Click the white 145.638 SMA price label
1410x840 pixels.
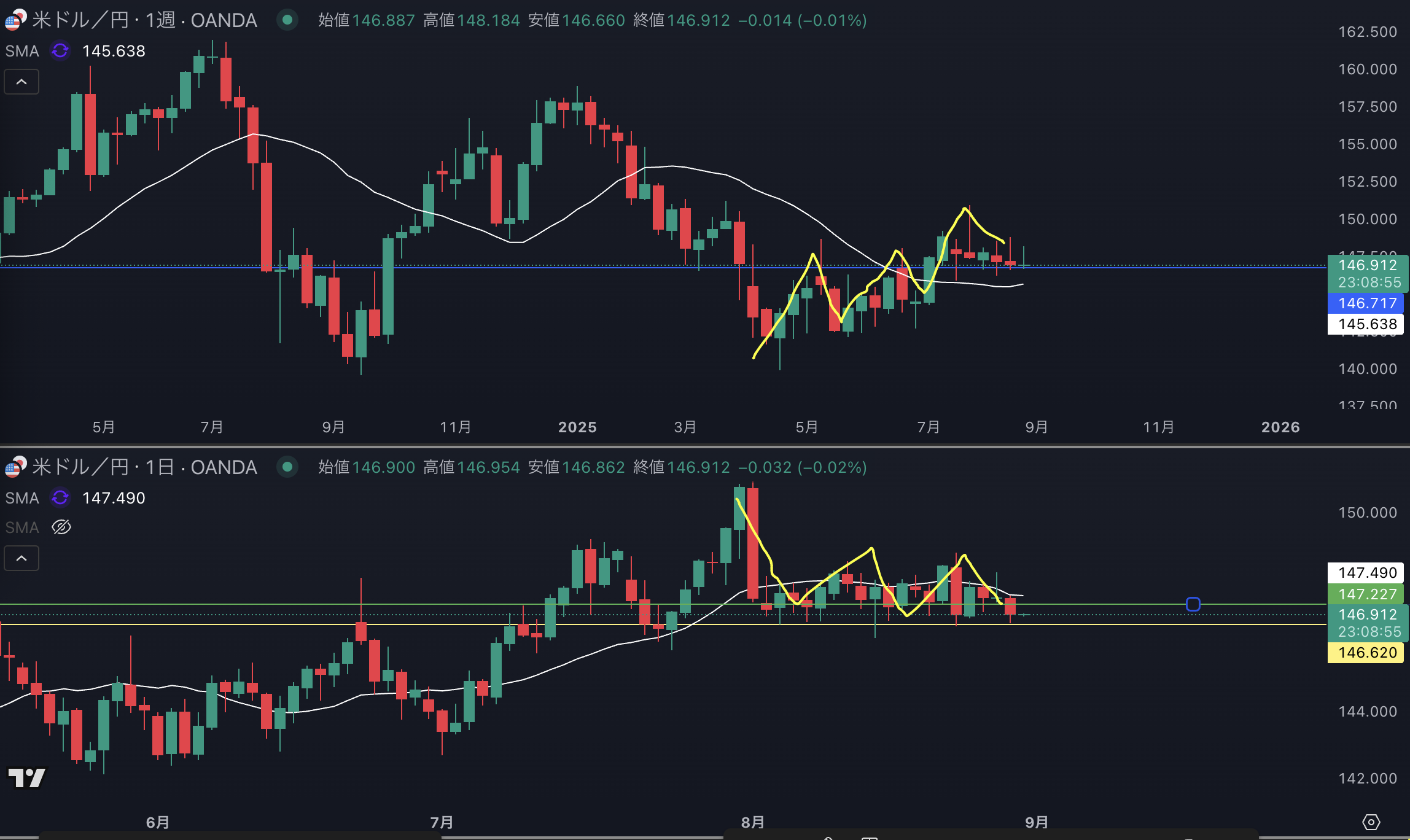[x=1366, y=324]
